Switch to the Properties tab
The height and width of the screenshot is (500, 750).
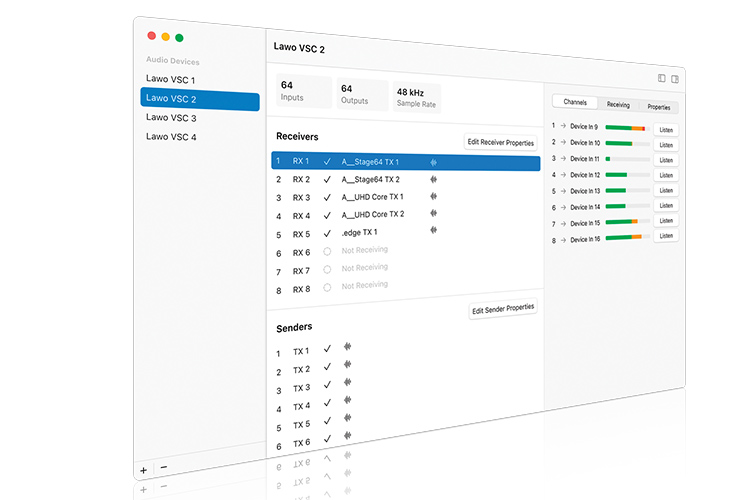pyautogui.click(x=659, y=107)
